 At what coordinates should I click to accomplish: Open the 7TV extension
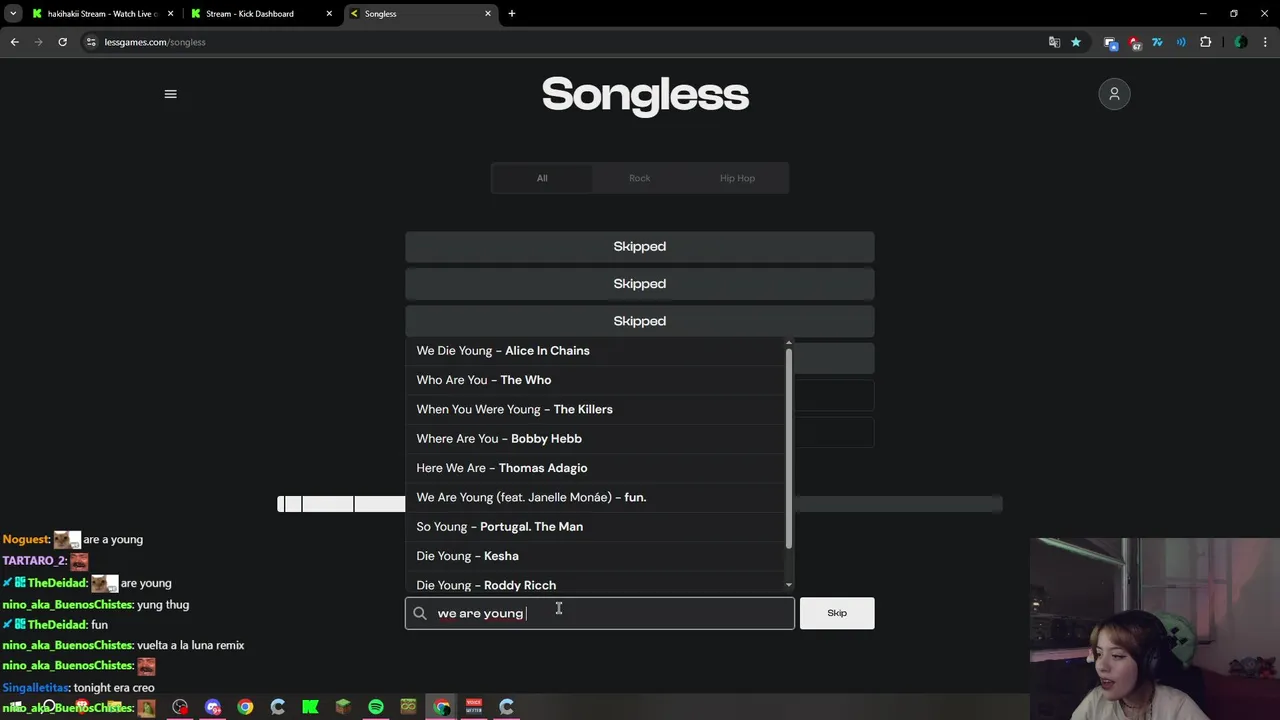click(x=1158, y=42)
